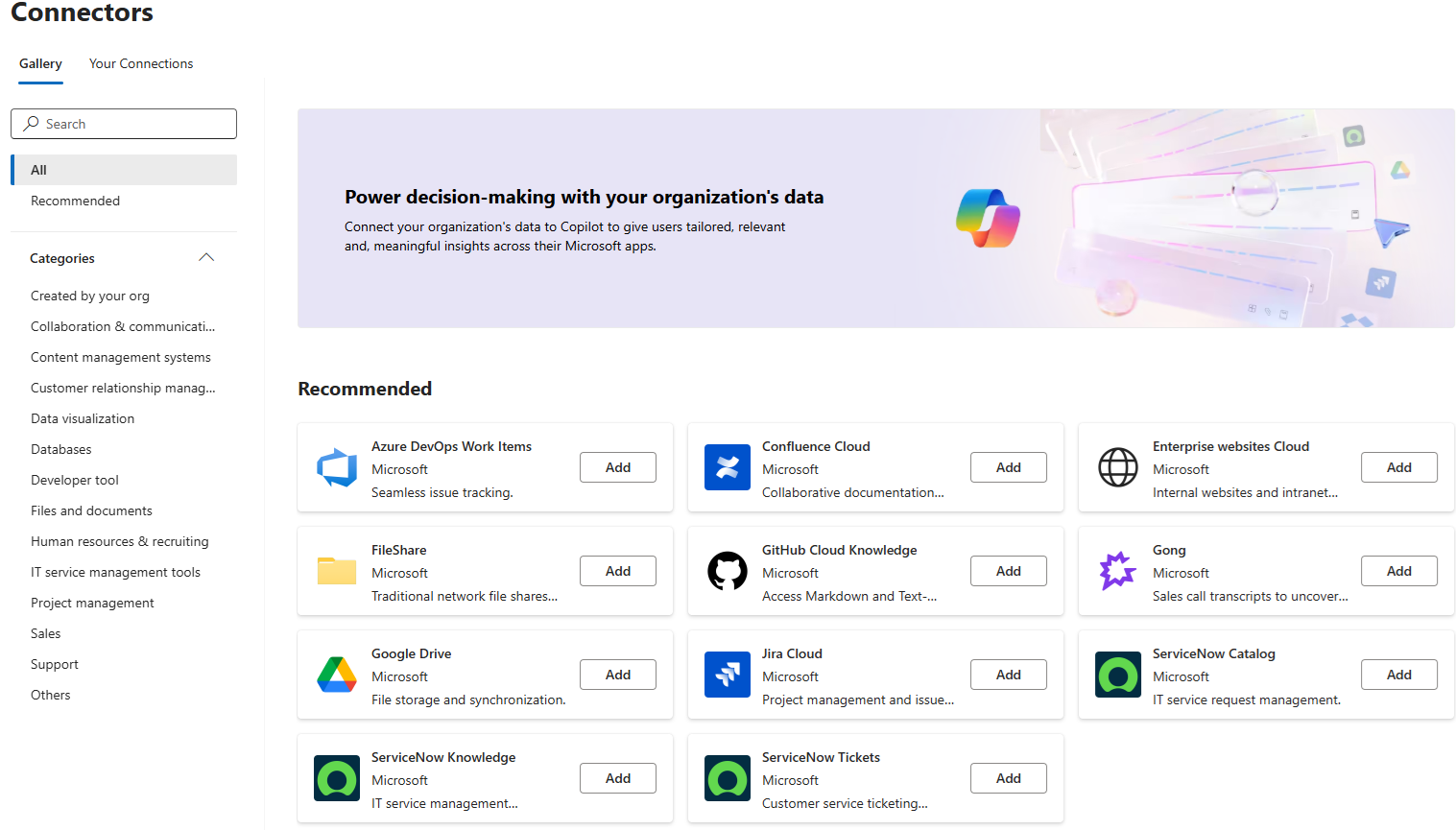This screenshot has width=1456, height=830.
Task: Click the Google Drive logo icon
Action: pos(337,675)
